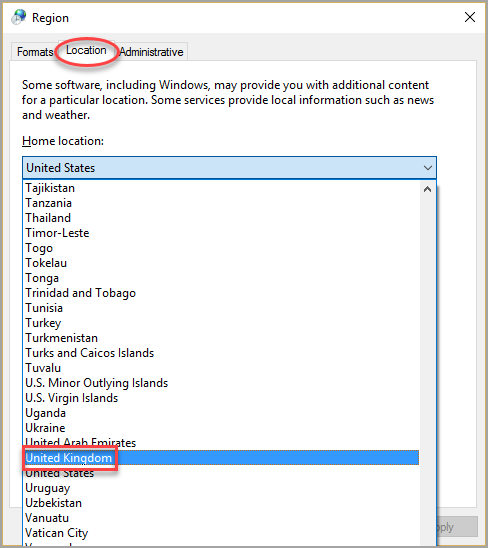488x548 pixels.
Task: Click the Region globe icon in title bar
Action: pyautogui.click(x=19, y=17)
